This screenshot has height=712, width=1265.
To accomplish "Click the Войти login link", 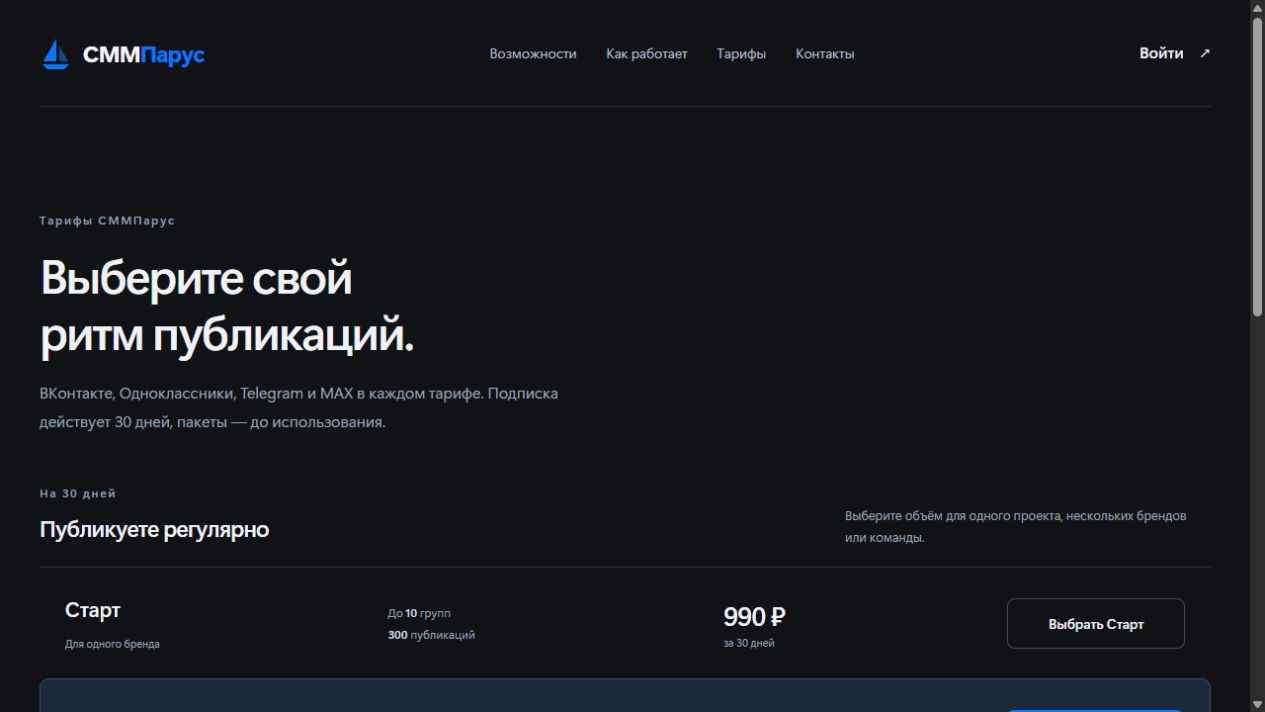I will coord(1161,53).
